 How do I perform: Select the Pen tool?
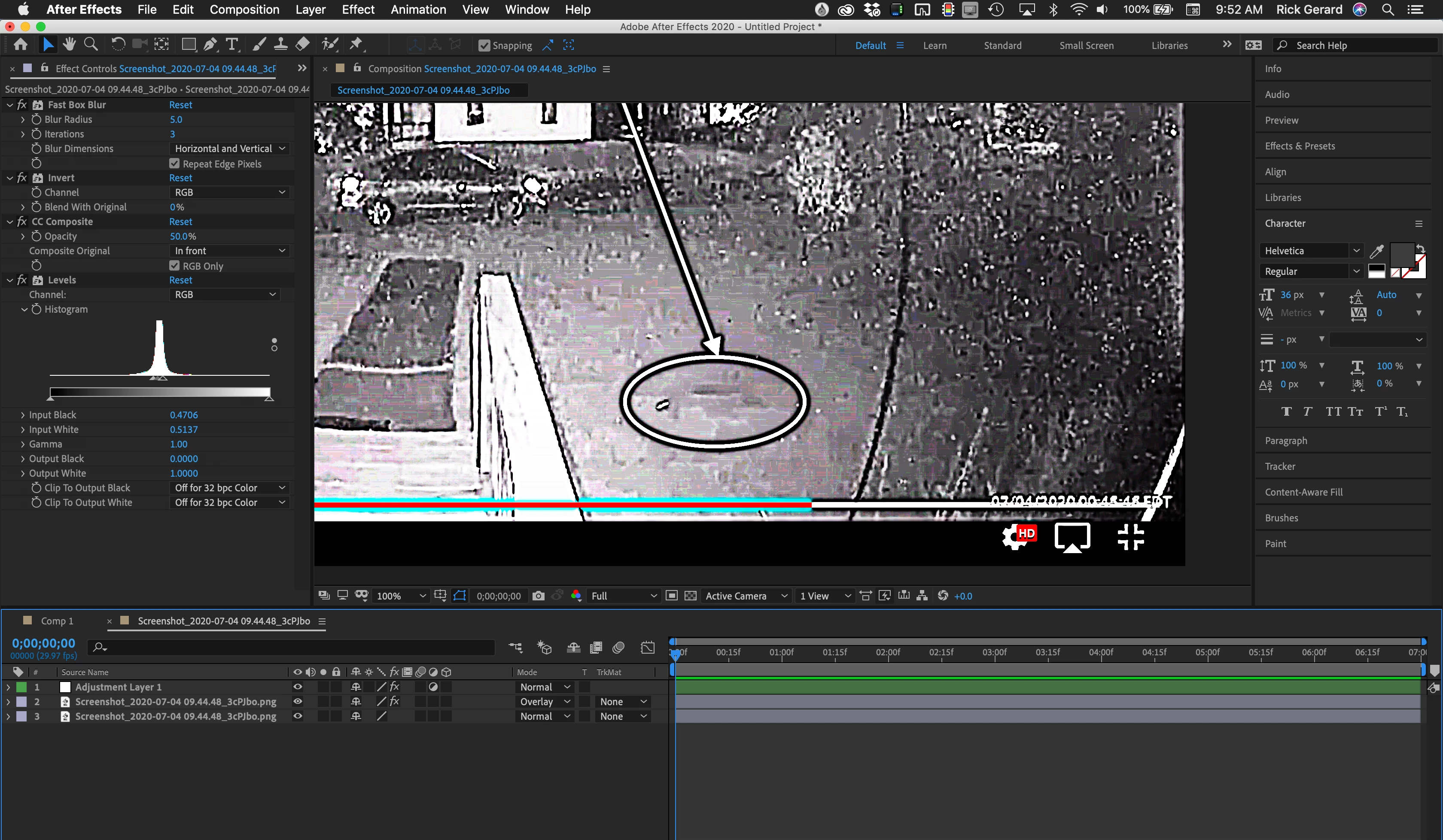tap(210, 44)
